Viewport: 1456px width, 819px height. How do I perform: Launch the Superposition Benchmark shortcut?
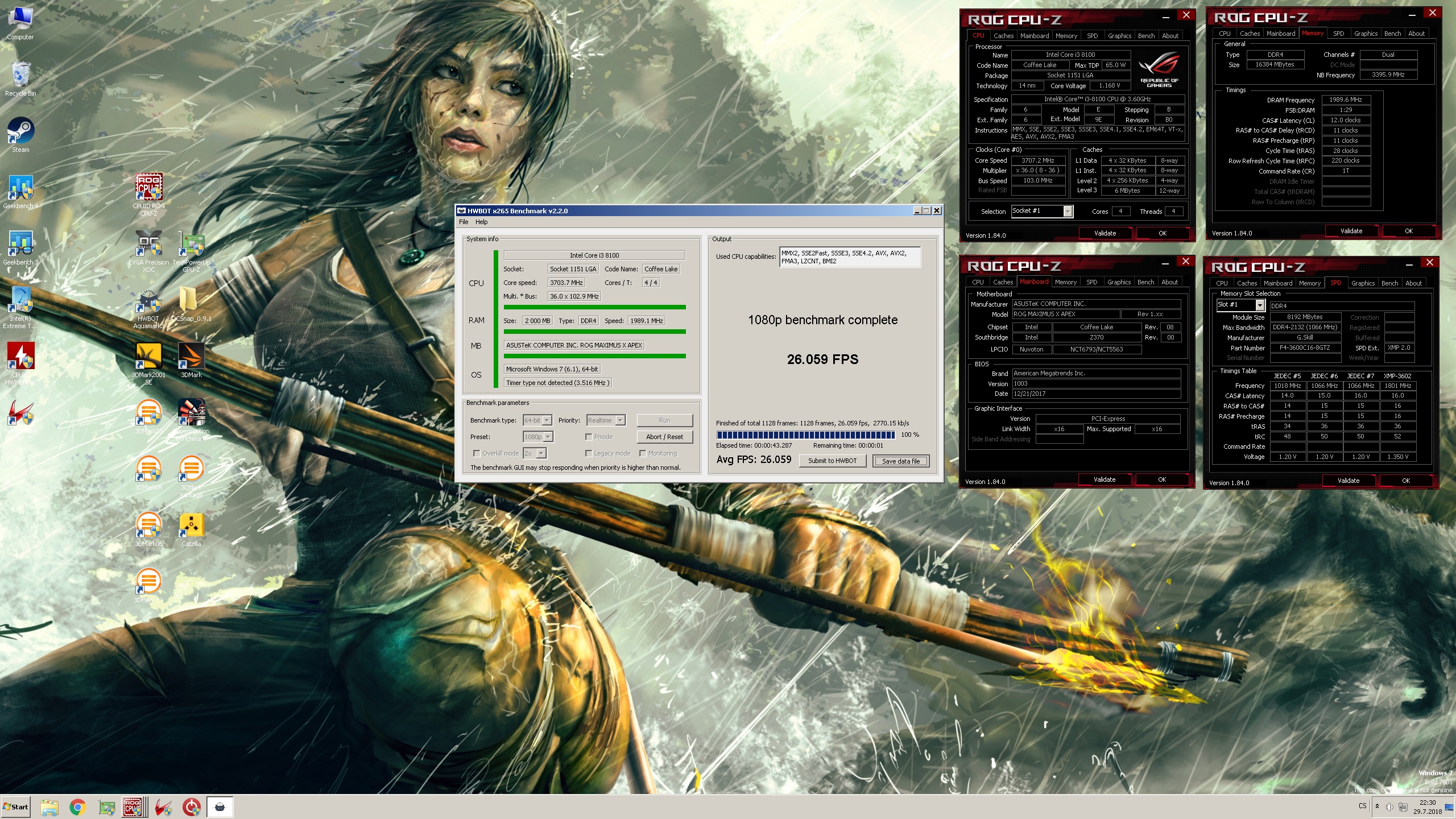pyautogui.click(x=191, y=420)
